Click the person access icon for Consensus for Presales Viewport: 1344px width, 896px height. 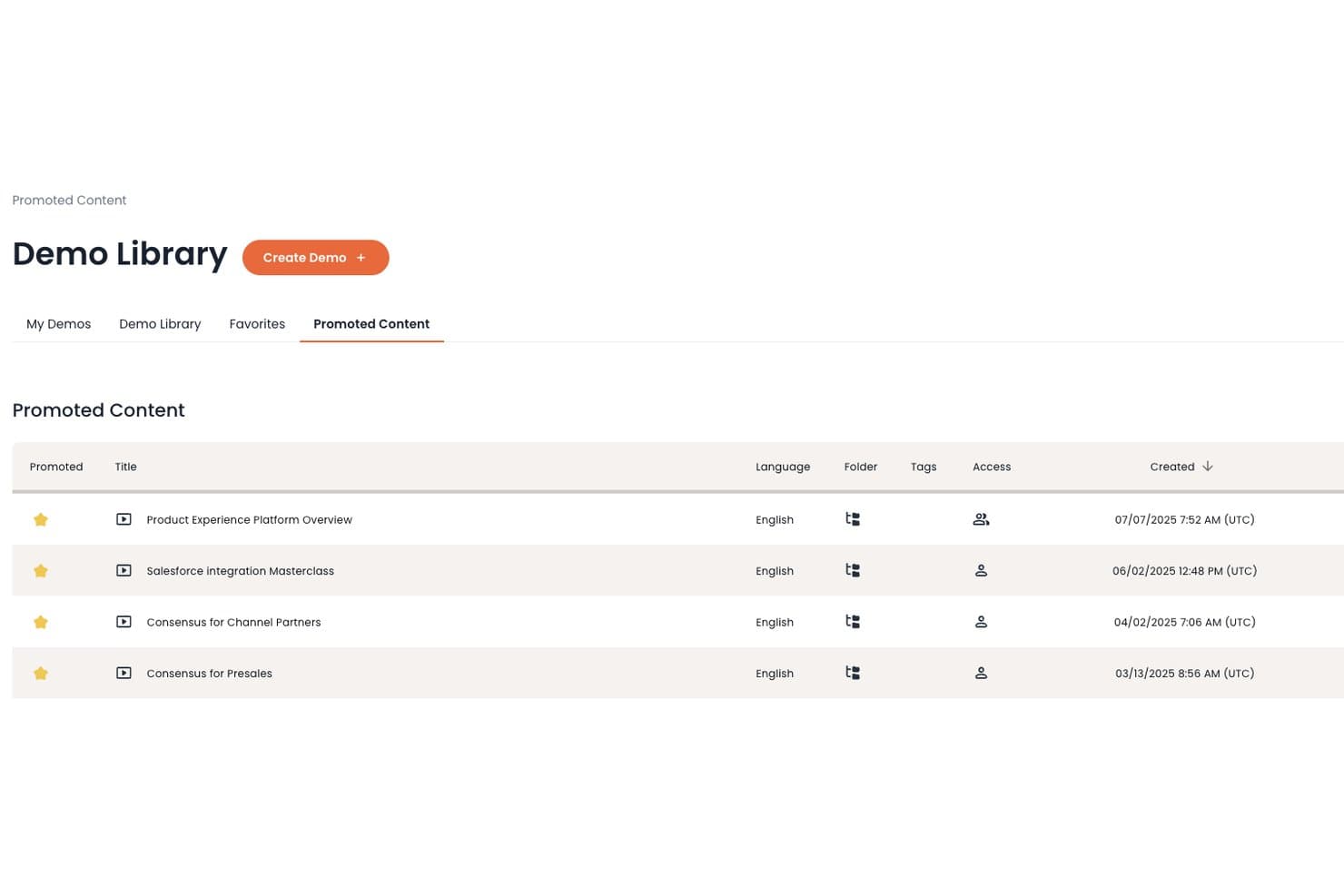(x=981, y=674)
